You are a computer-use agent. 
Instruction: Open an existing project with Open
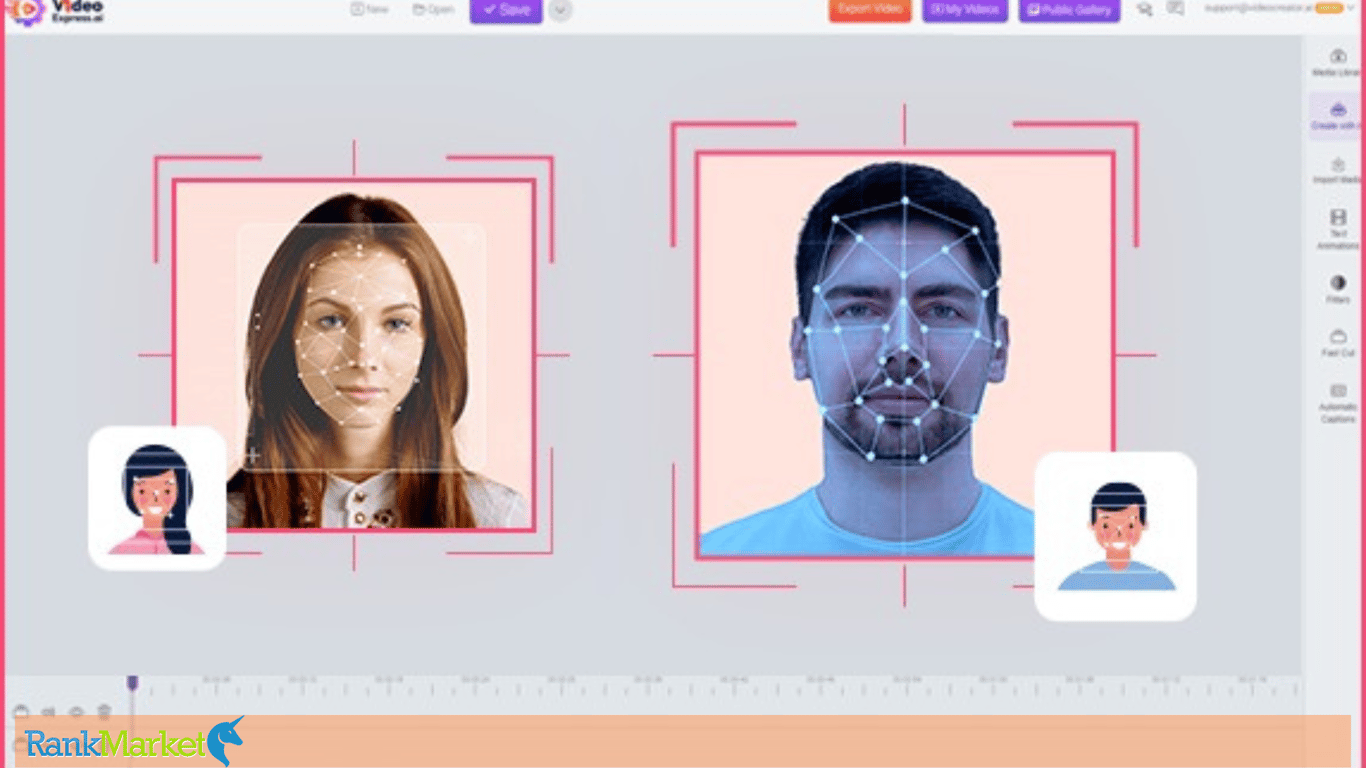(x=433, y=9)
